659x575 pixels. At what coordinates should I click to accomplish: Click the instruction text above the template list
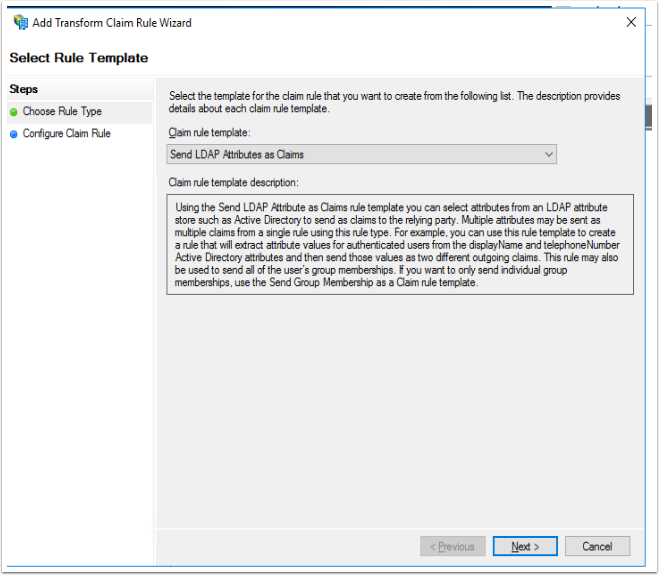394,102
